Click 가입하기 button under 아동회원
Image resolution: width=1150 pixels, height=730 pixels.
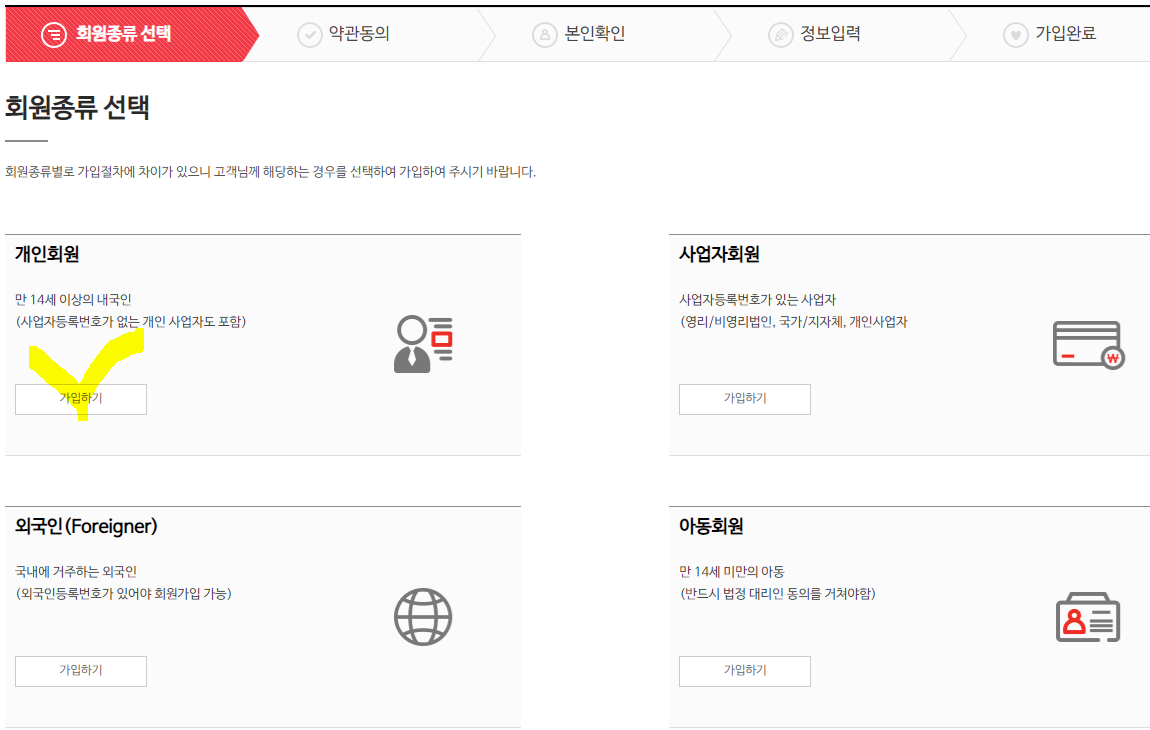coord(744,671)
